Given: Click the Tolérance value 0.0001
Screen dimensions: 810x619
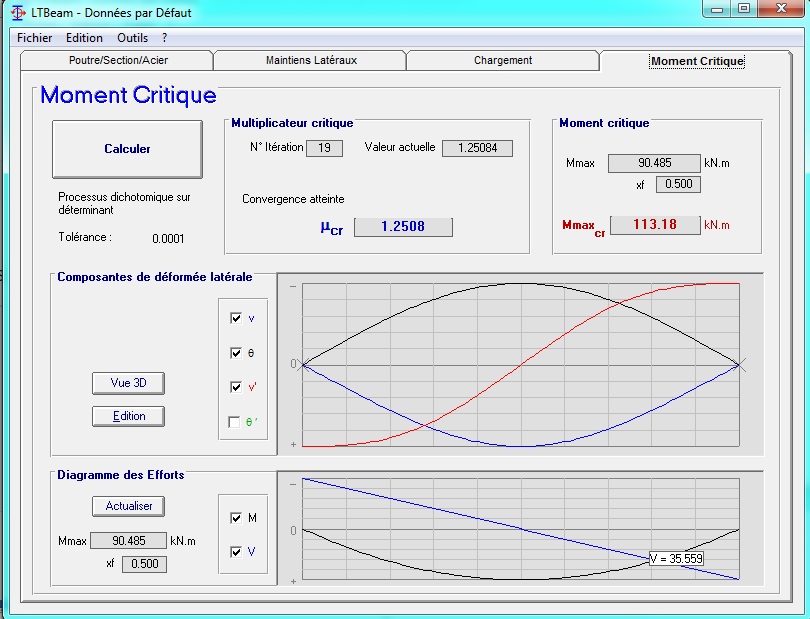Looking at the screenshot, I should (168, 239).
